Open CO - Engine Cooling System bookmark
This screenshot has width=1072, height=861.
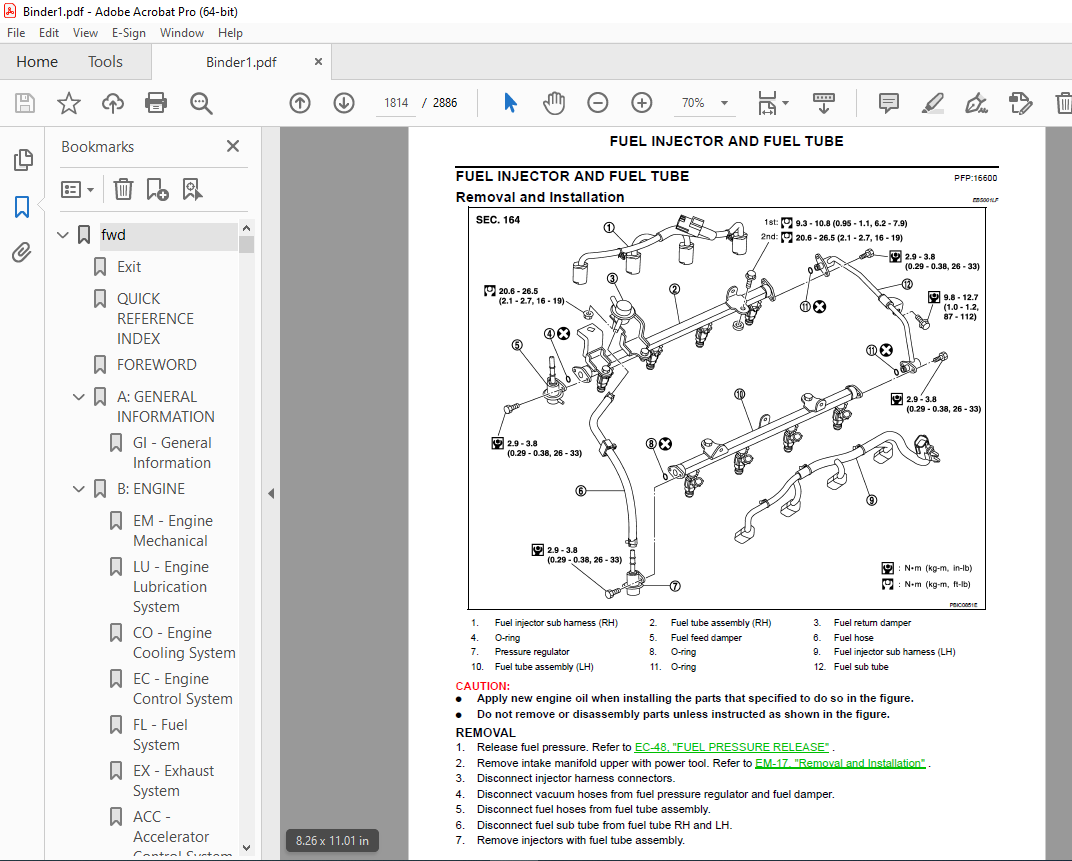tap(184, 643)
